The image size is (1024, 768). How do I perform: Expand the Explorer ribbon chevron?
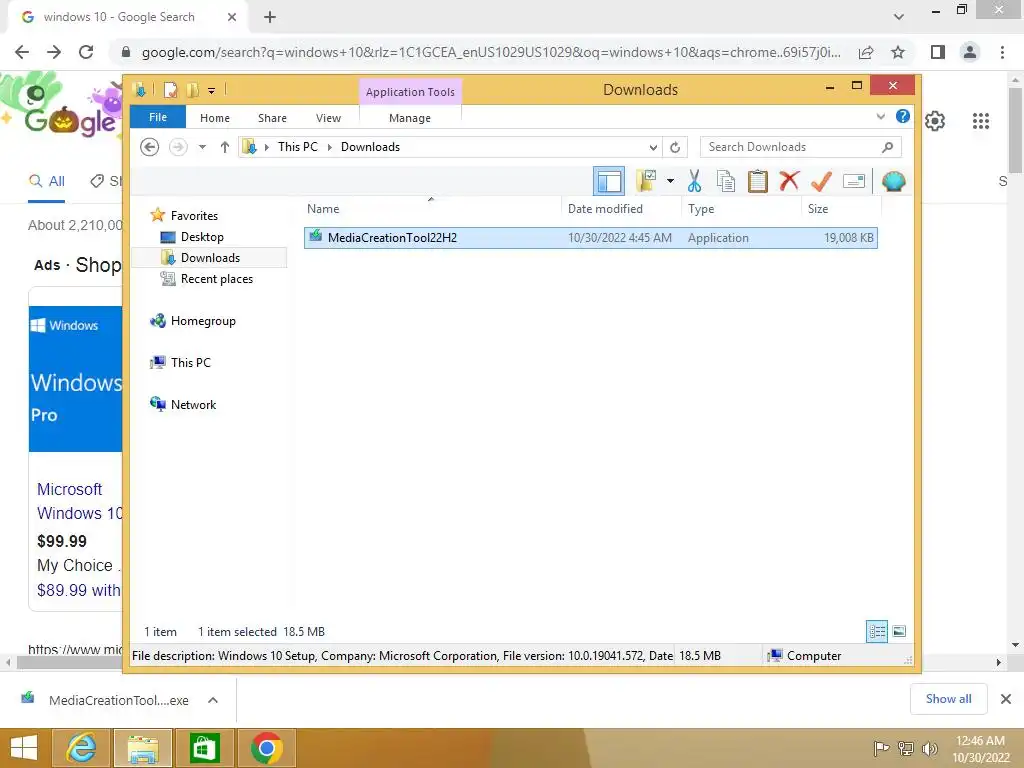pyautogui.click(x=880, y=117)
